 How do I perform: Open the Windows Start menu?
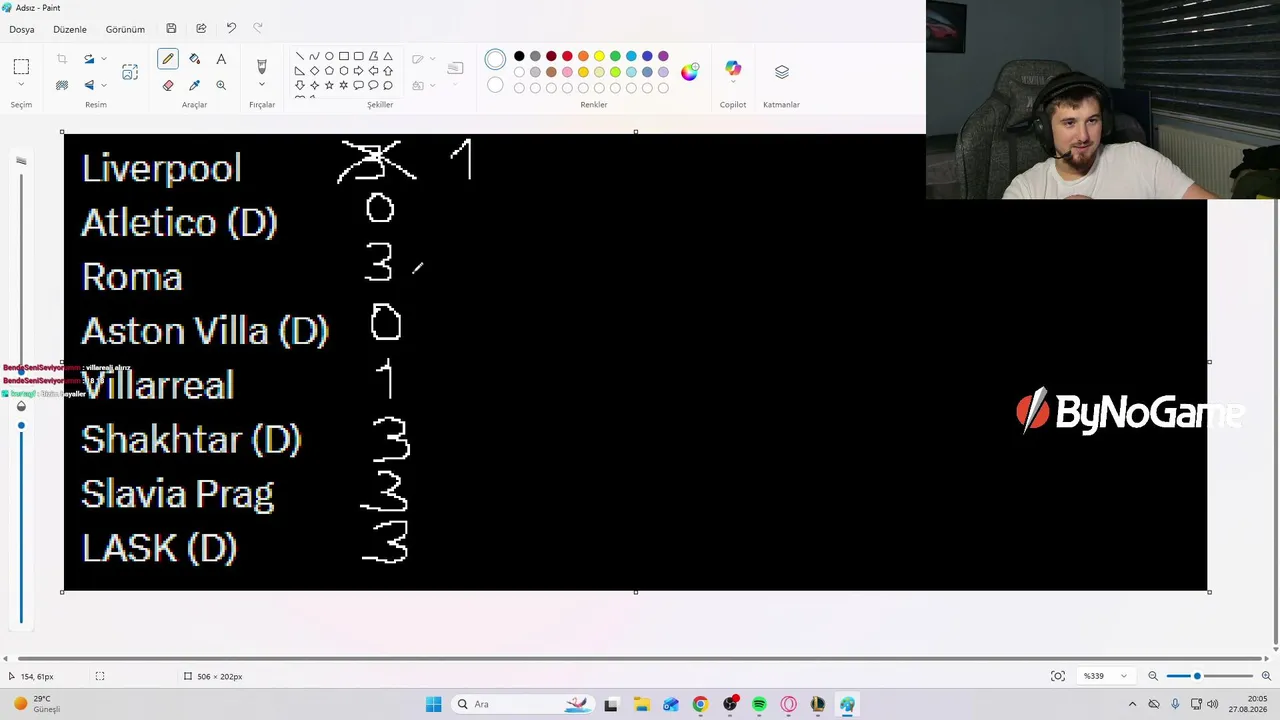point(433,704)
